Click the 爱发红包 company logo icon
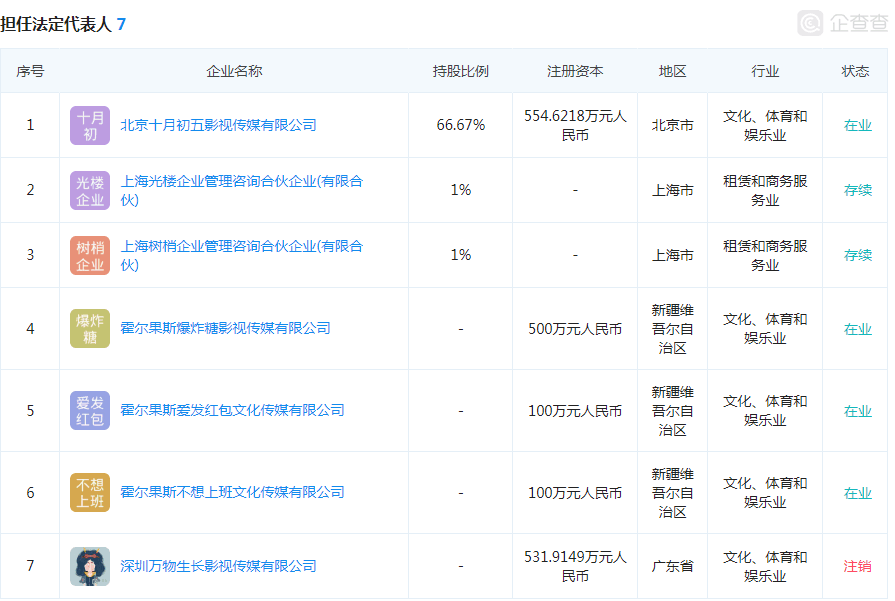 90,411
